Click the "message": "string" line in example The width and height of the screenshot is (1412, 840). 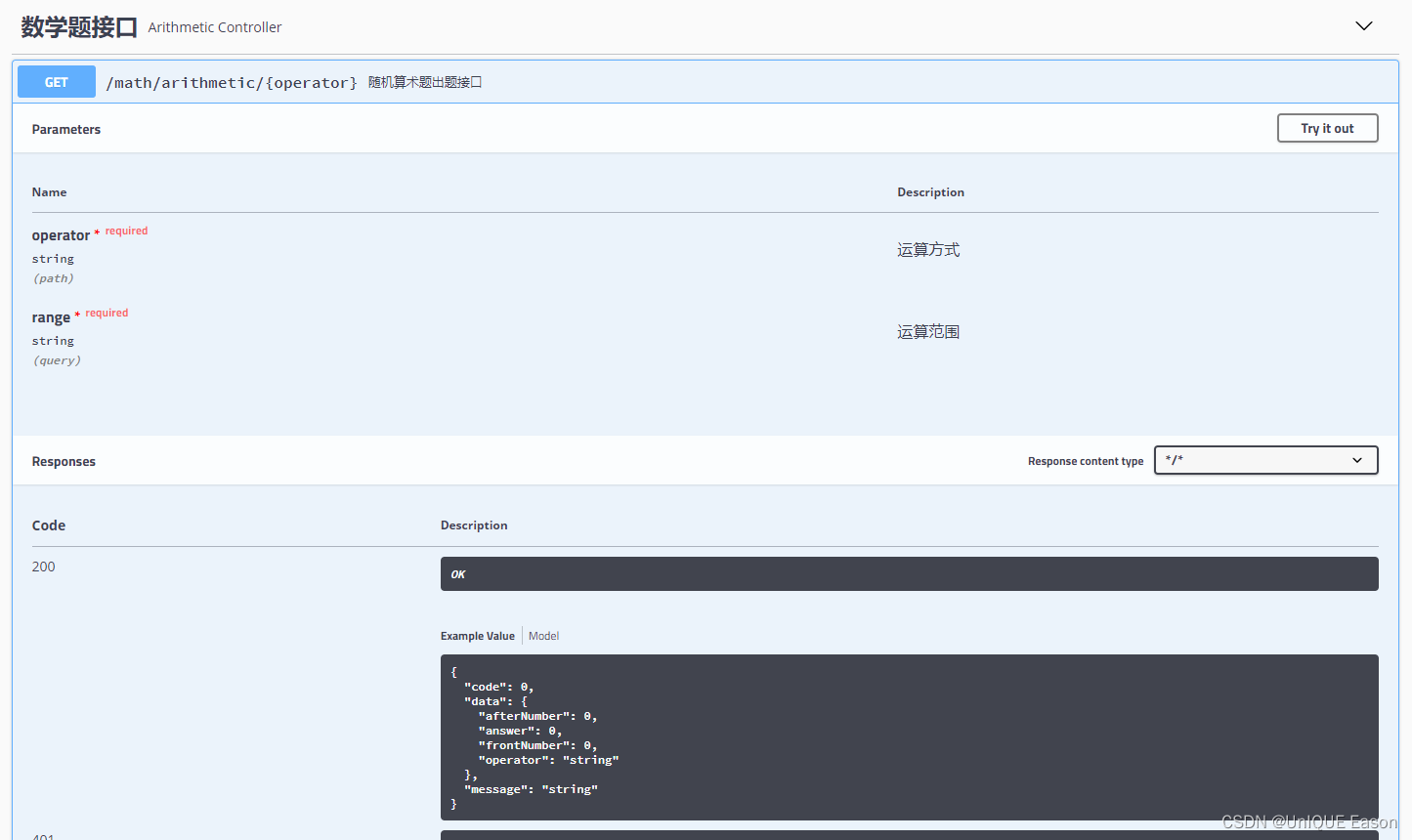[x=531, y=789]
